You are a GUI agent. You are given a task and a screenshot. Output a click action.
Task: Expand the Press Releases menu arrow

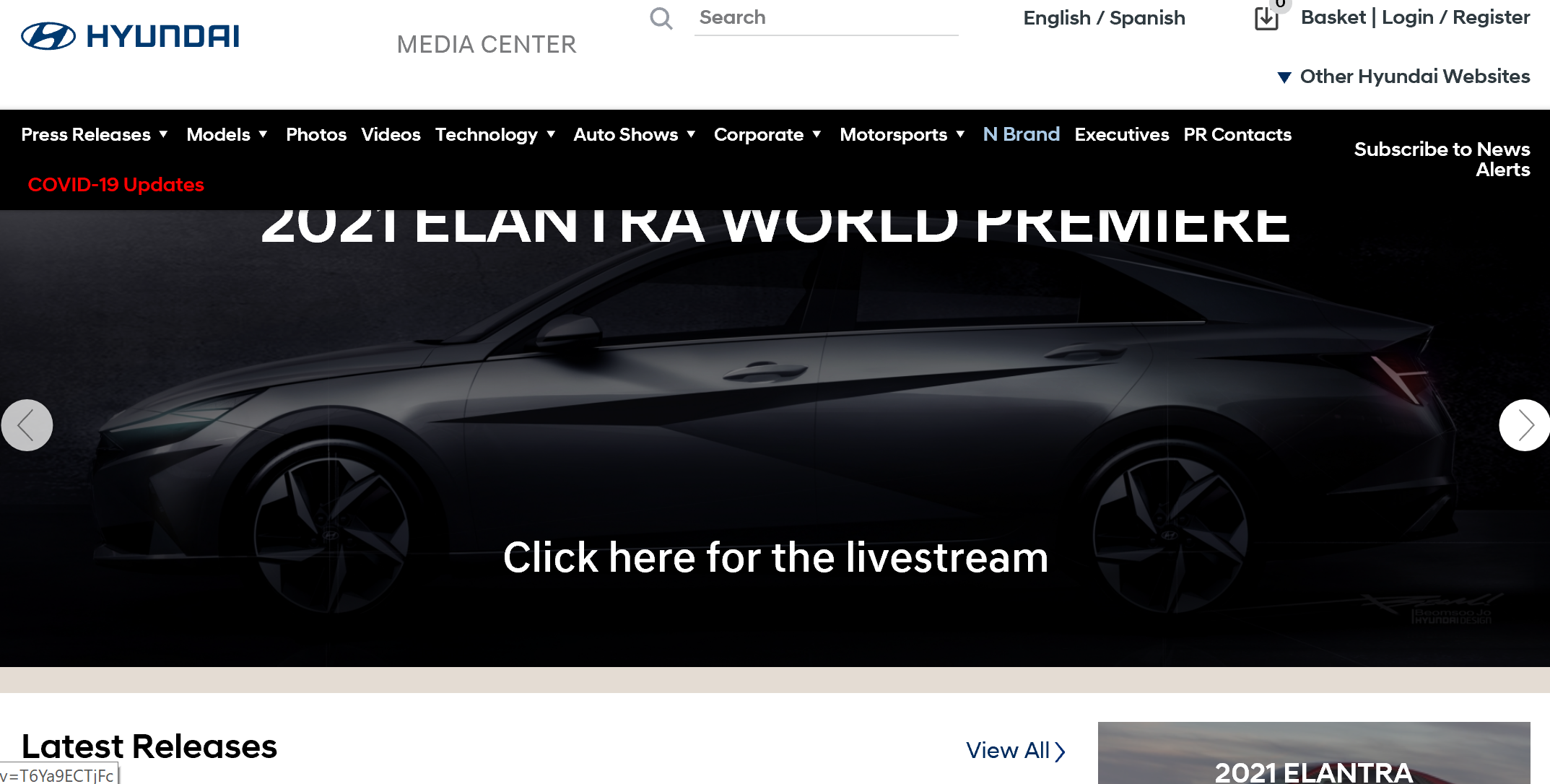(164, 134)
